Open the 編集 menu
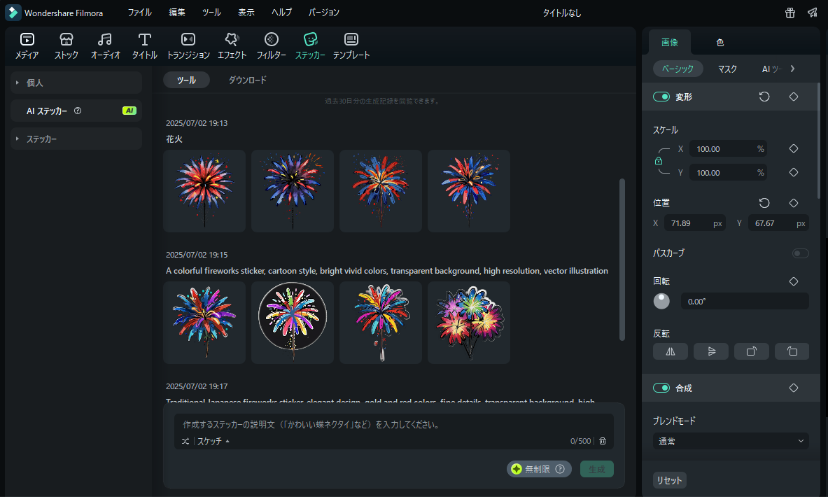Screen dimensions: 828x497 click(x=177, y=12)
